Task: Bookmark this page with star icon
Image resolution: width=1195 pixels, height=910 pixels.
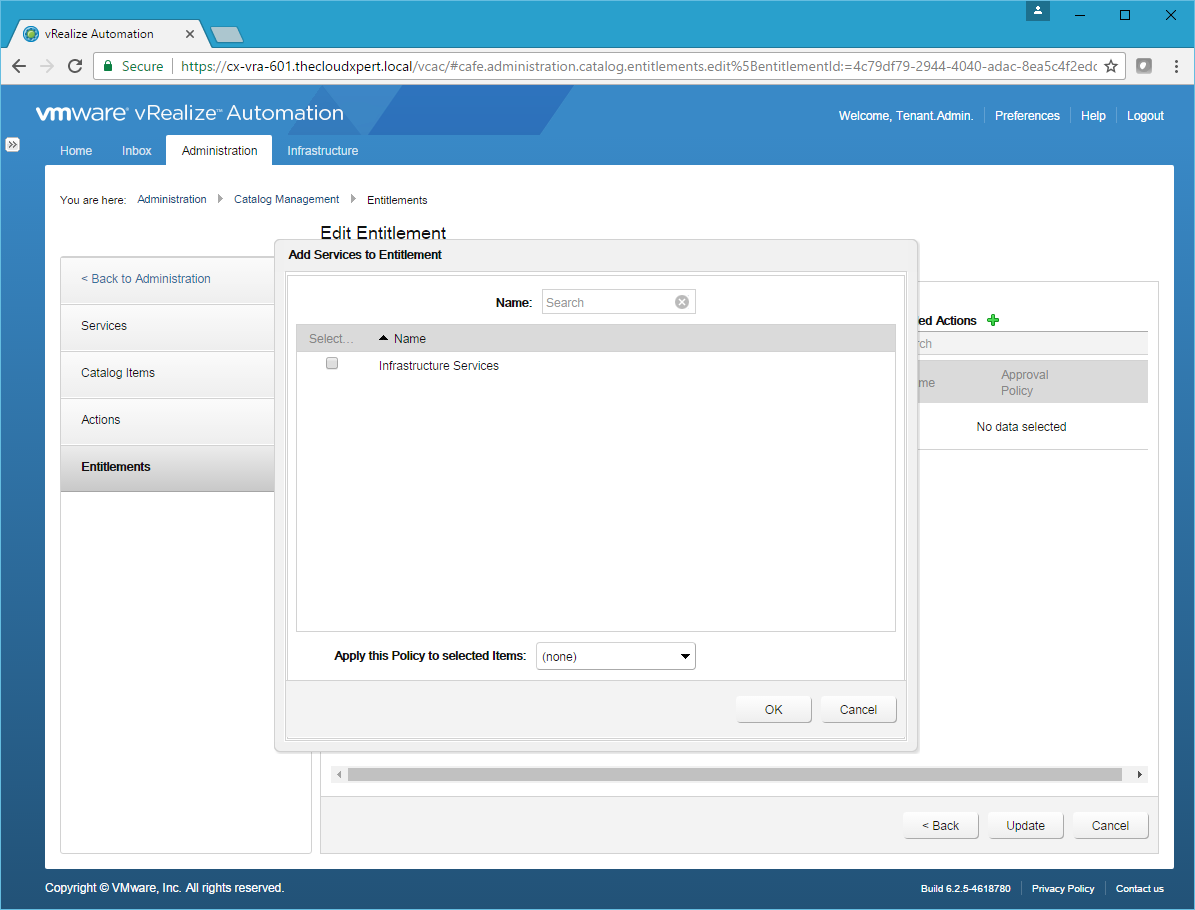Action: pos(1110,66)
